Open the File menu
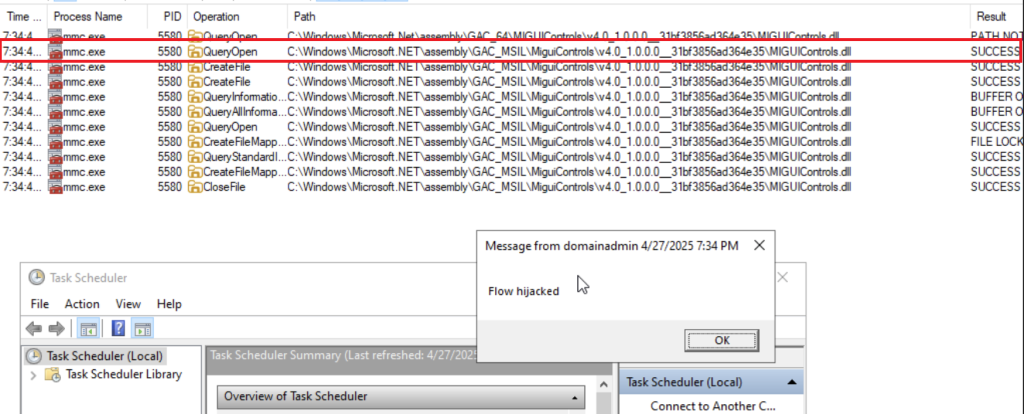This screenshot has height=414, width=1024. click(40, 304)
